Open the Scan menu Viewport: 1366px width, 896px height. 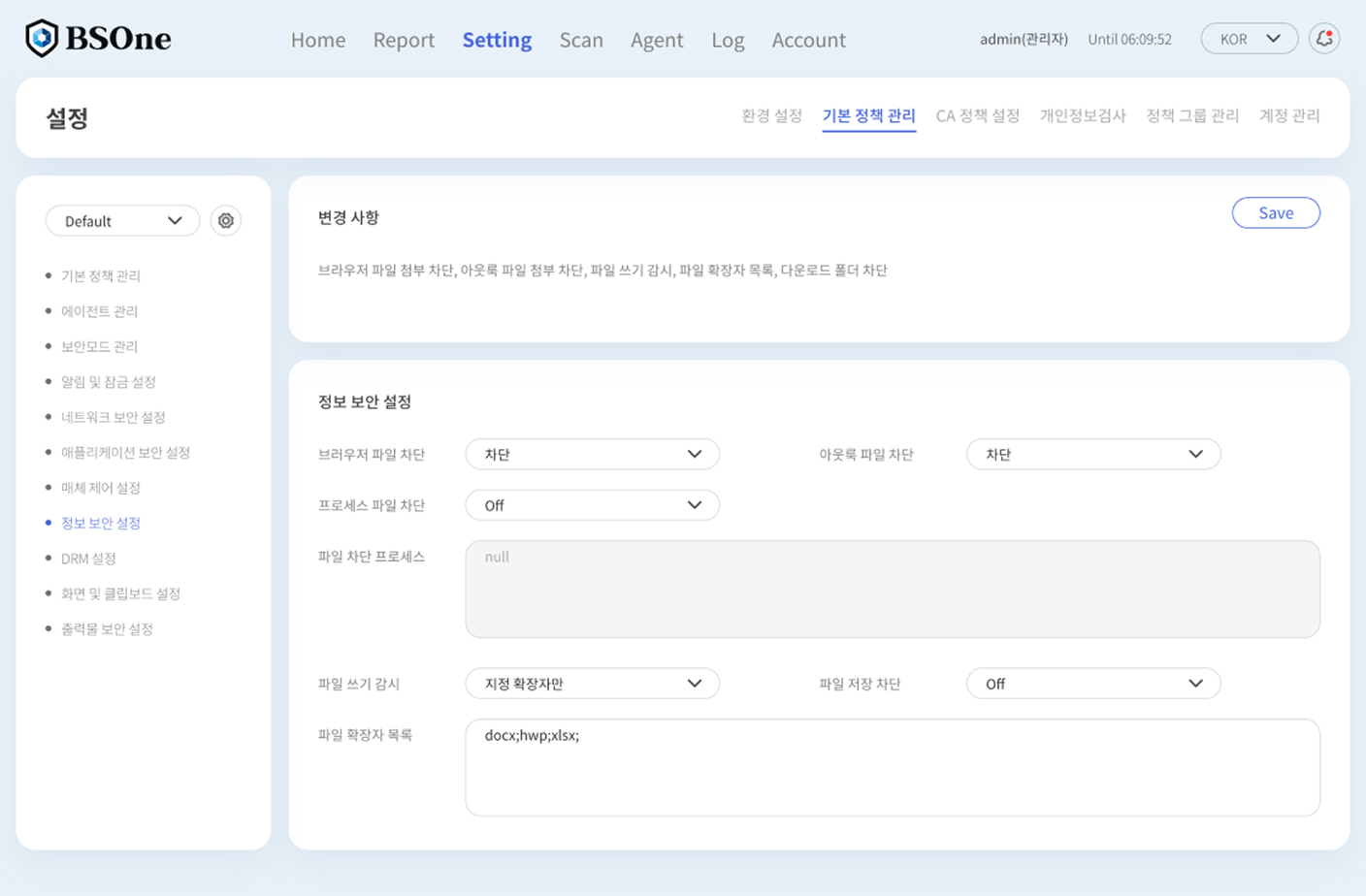(x=581, y=40)
